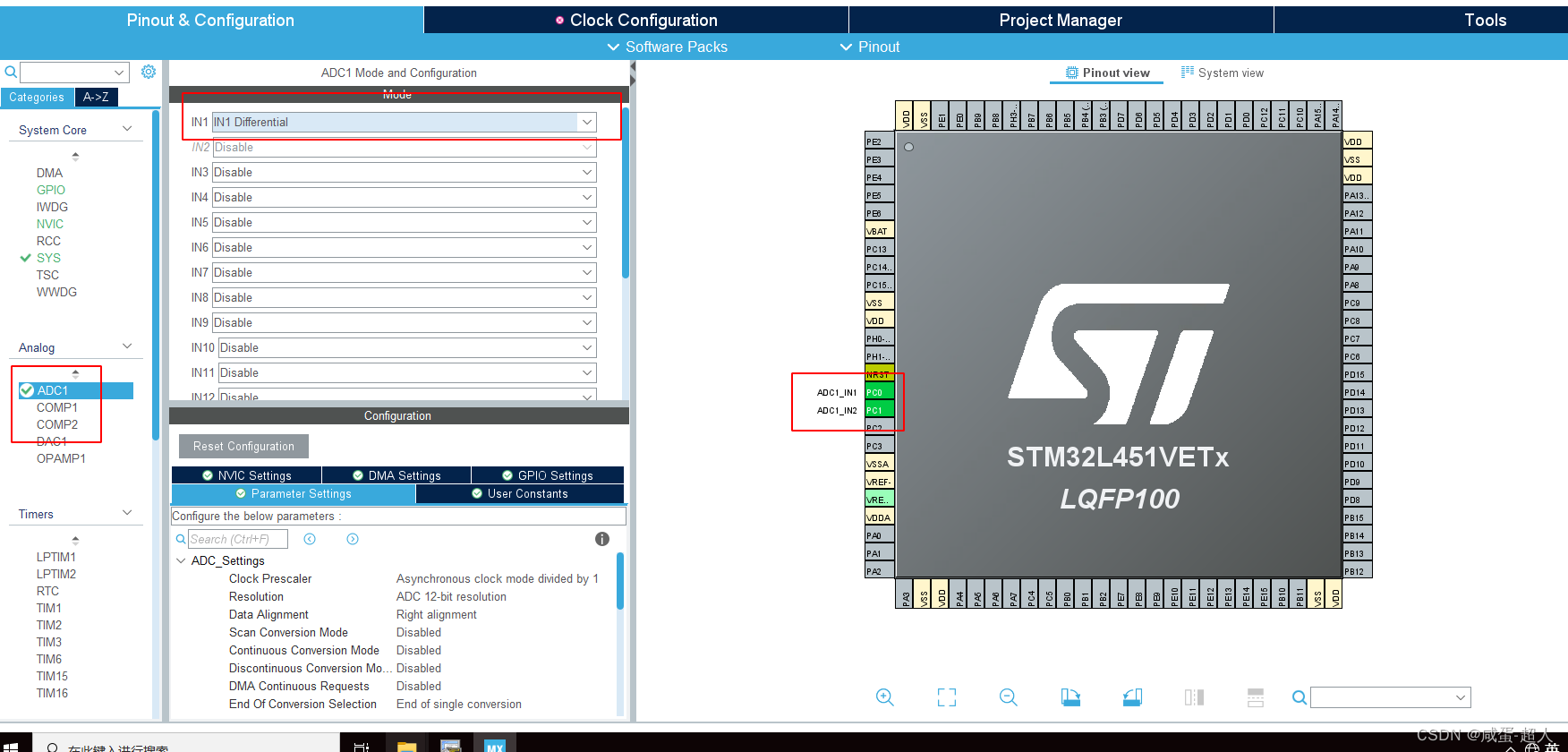This screenshot has width=1568, height=752.
Task: Open GPIO Settings tab
Action: 547,475
